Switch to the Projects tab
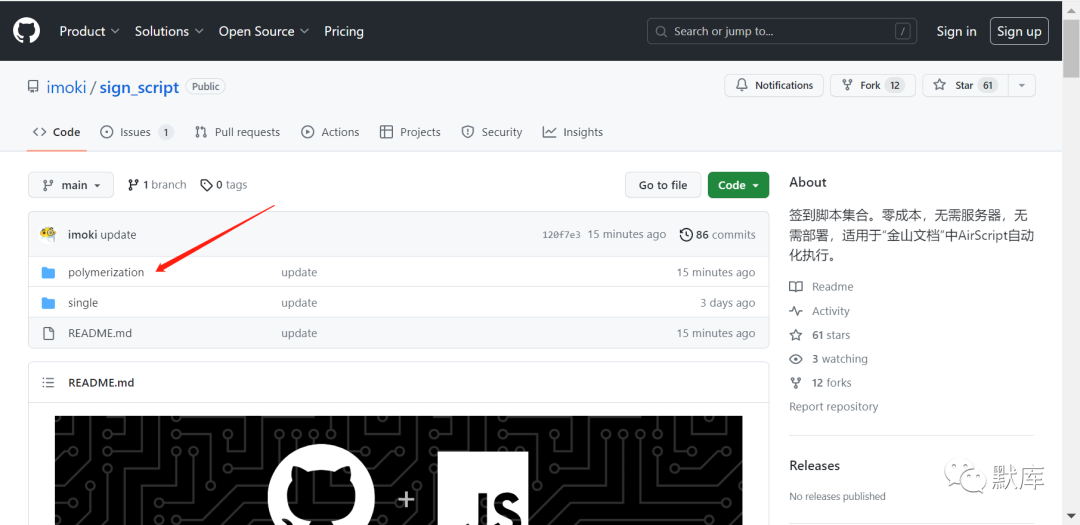The height and width of the screenshot is (525, 1080). [411, 132]
